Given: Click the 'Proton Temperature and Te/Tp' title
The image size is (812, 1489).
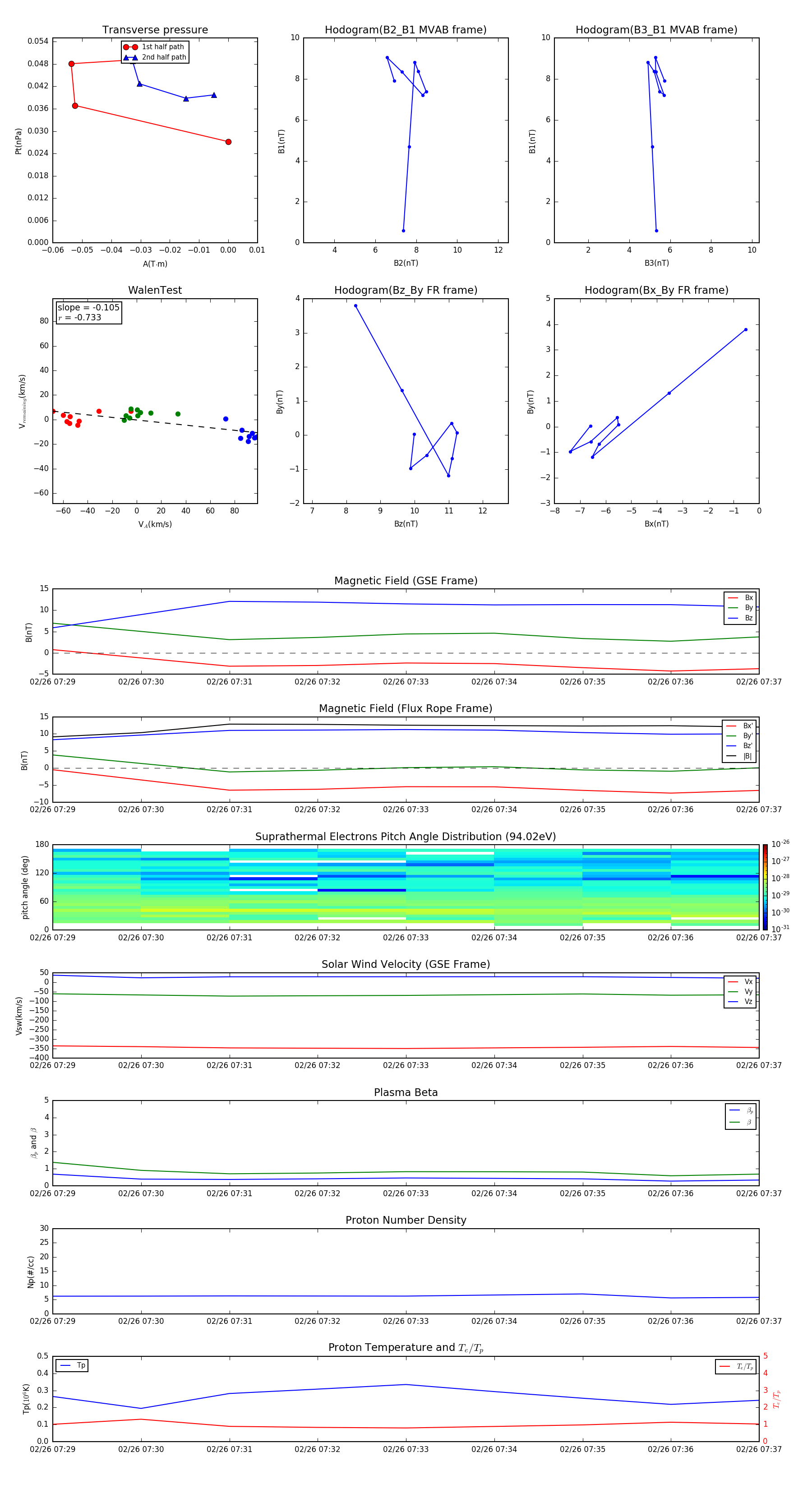Looking at the screenshot, I should [x=406, y=1347].
